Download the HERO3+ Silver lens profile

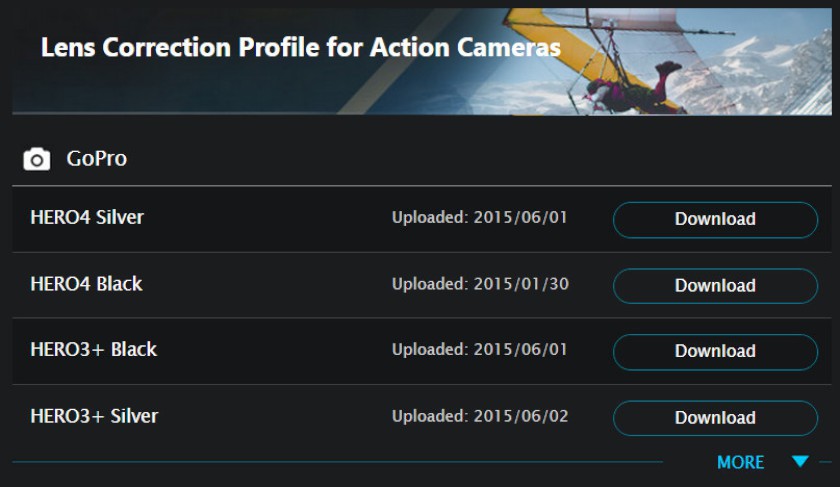715,418
